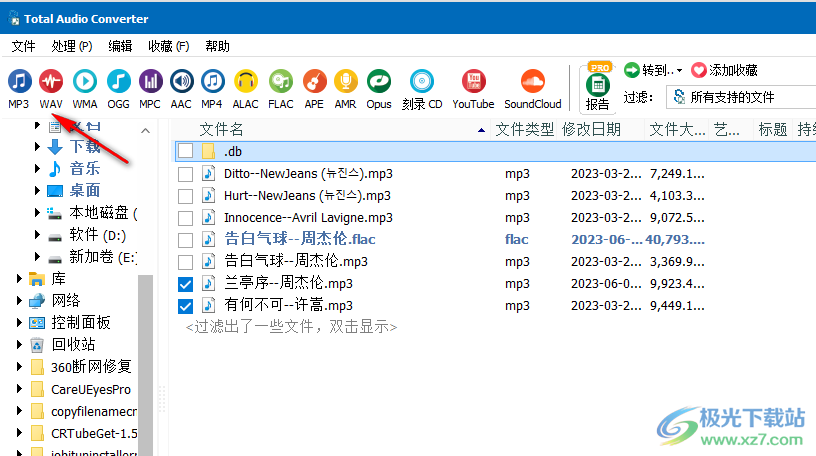This screenshot has height=456, width=816.
Task: Select 控制面板 in the folder tree
Action: point(81,323)
